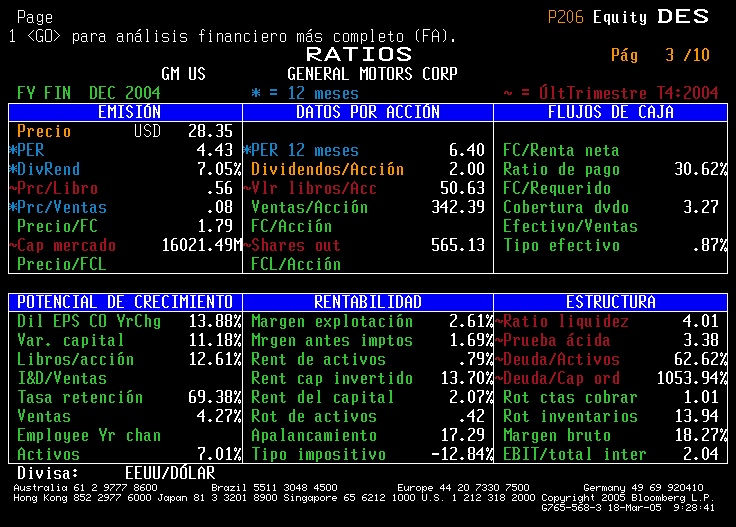Click the ~Deuda/Activos label
The image size is (736, 527).
[x=557, y=359]
